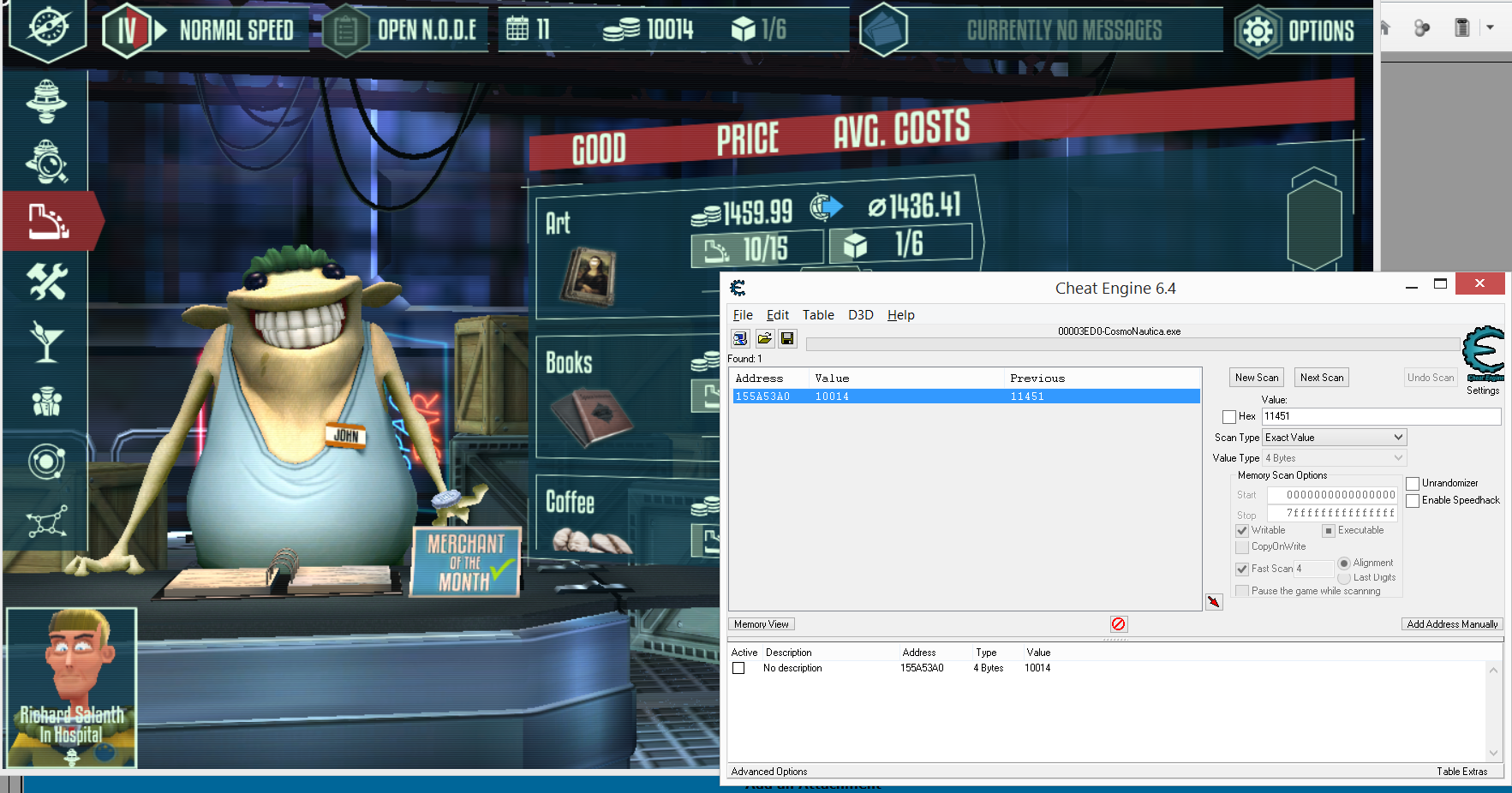Image resolution: width=1512 pixels, height=793 pixels.
Task: Click the game's Options gear icon
Action: (1258, 32)
